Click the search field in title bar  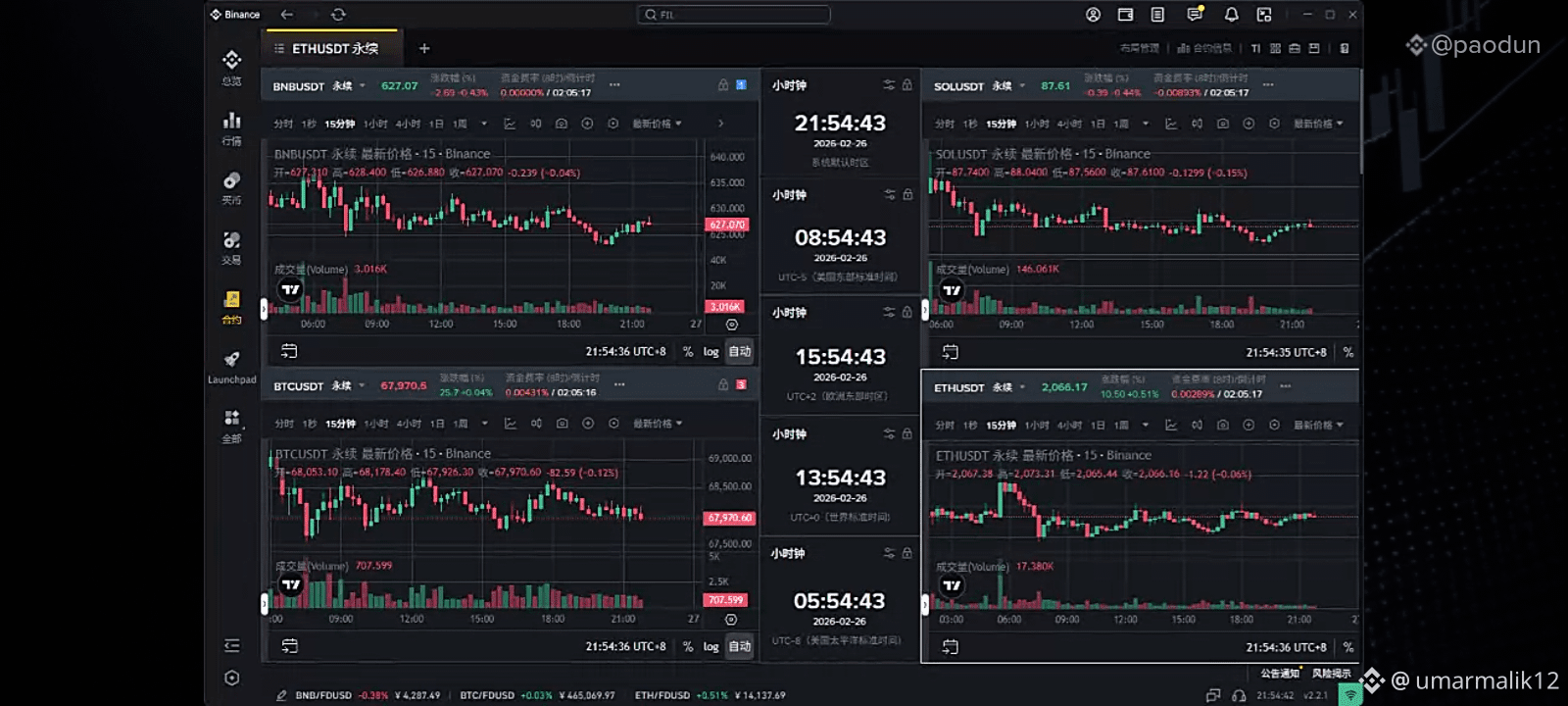(x=733, y=15)
